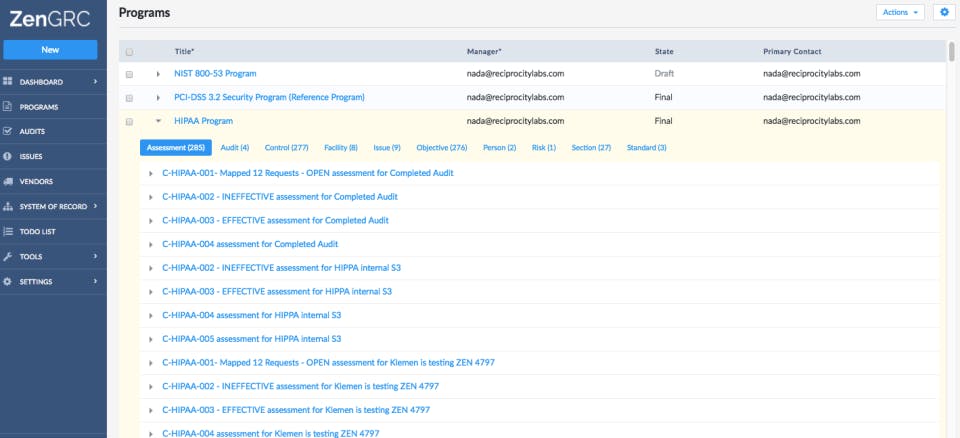960x438 pixels.
Task: Check the PCI-DSS 3.2 Security Program checkbox
Action: pos(129,98)
